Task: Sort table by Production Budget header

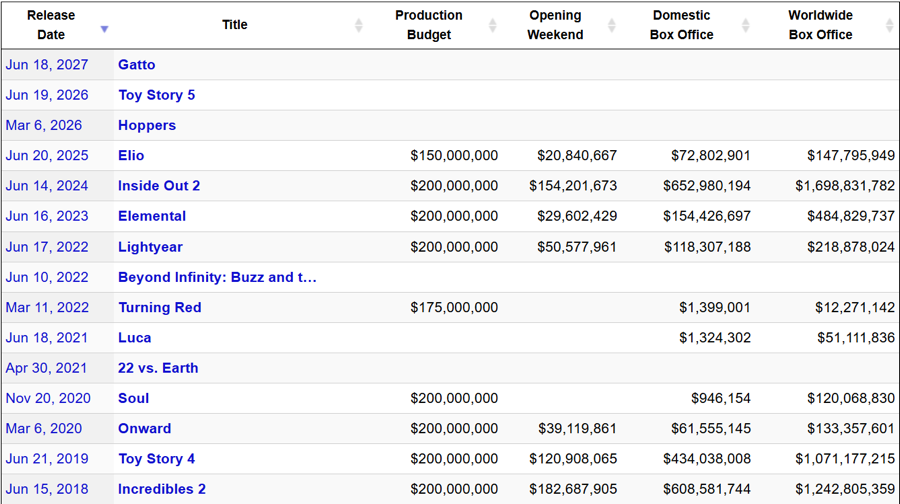Action: (428, 25)
